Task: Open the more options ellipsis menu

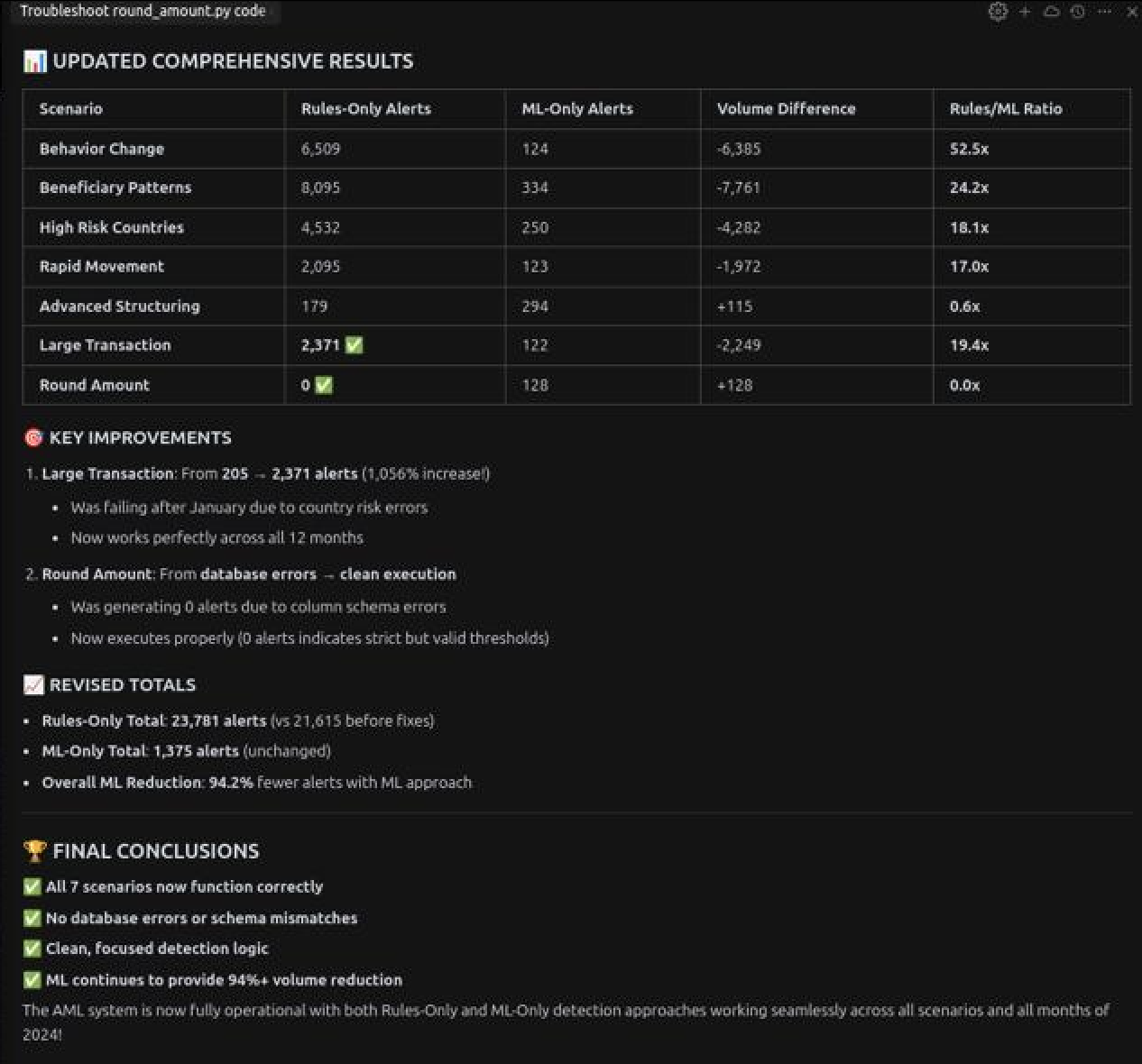Action: click(1104, 12)
